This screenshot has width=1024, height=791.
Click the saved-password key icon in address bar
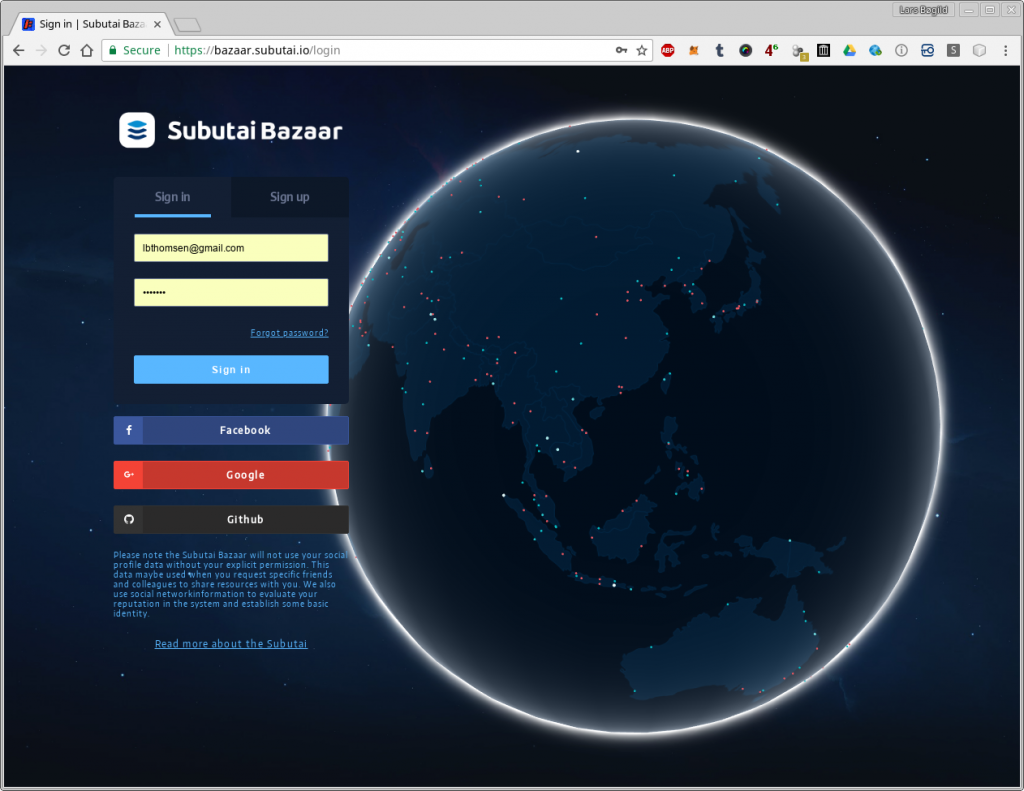click(621, 50)
